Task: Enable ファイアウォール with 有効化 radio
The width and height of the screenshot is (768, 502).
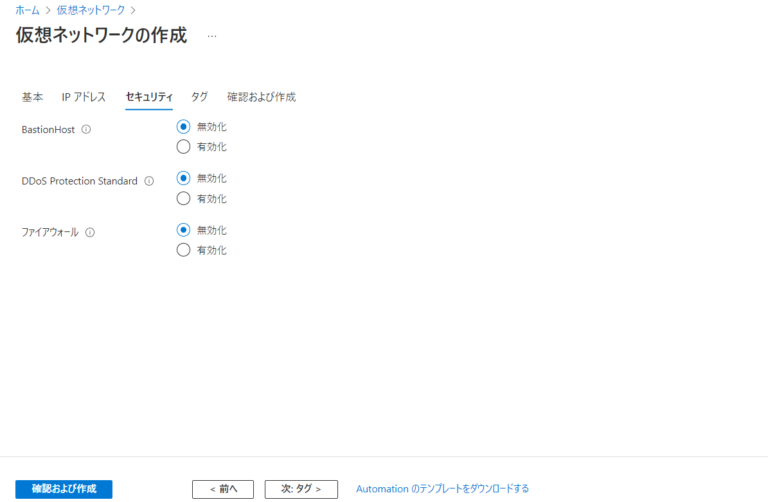Action: pos(183,250)
